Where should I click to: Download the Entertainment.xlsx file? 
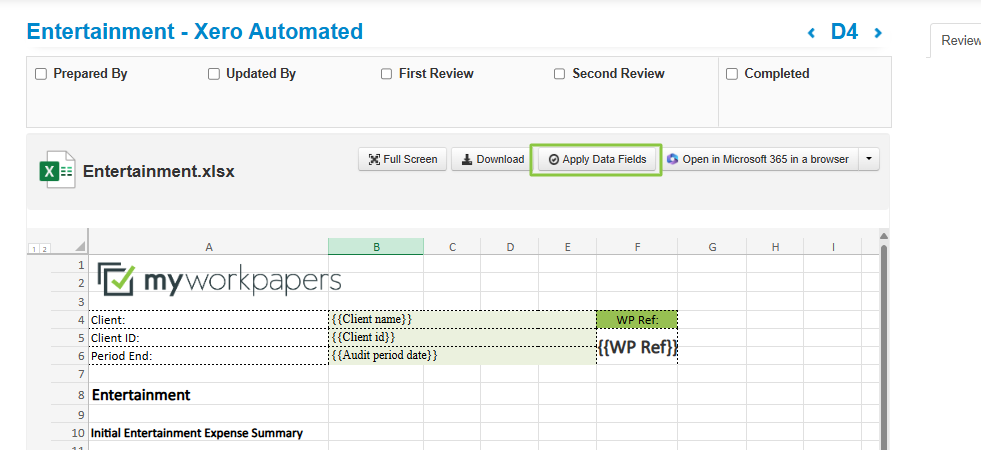pos(492,159)
